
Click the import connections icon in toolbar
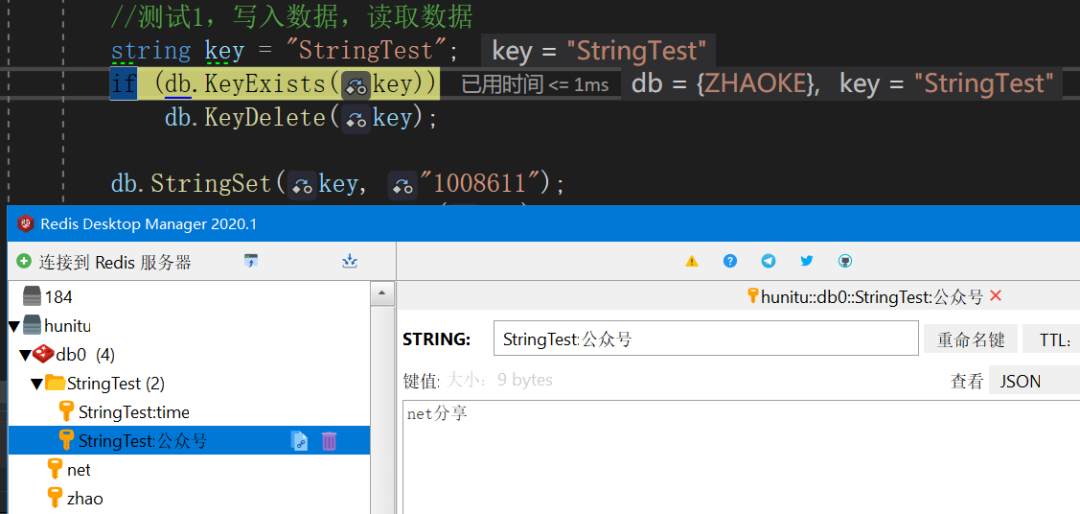(251, 260)
